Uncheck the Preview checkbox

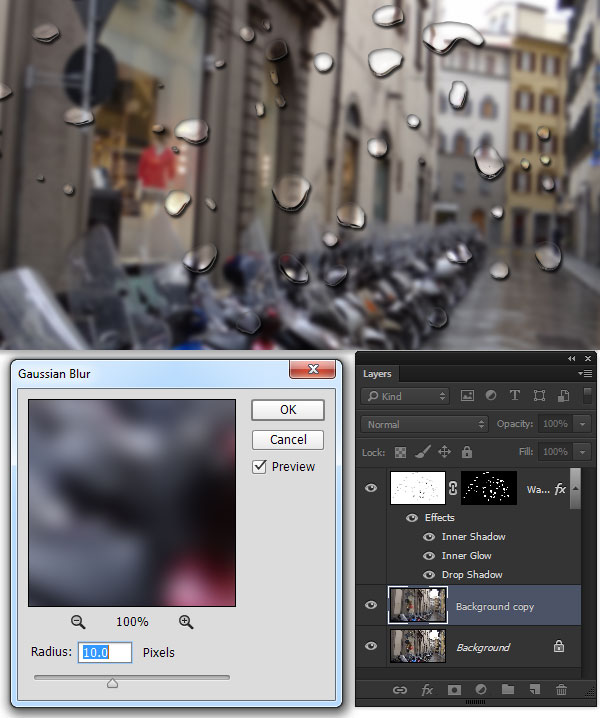260,466
